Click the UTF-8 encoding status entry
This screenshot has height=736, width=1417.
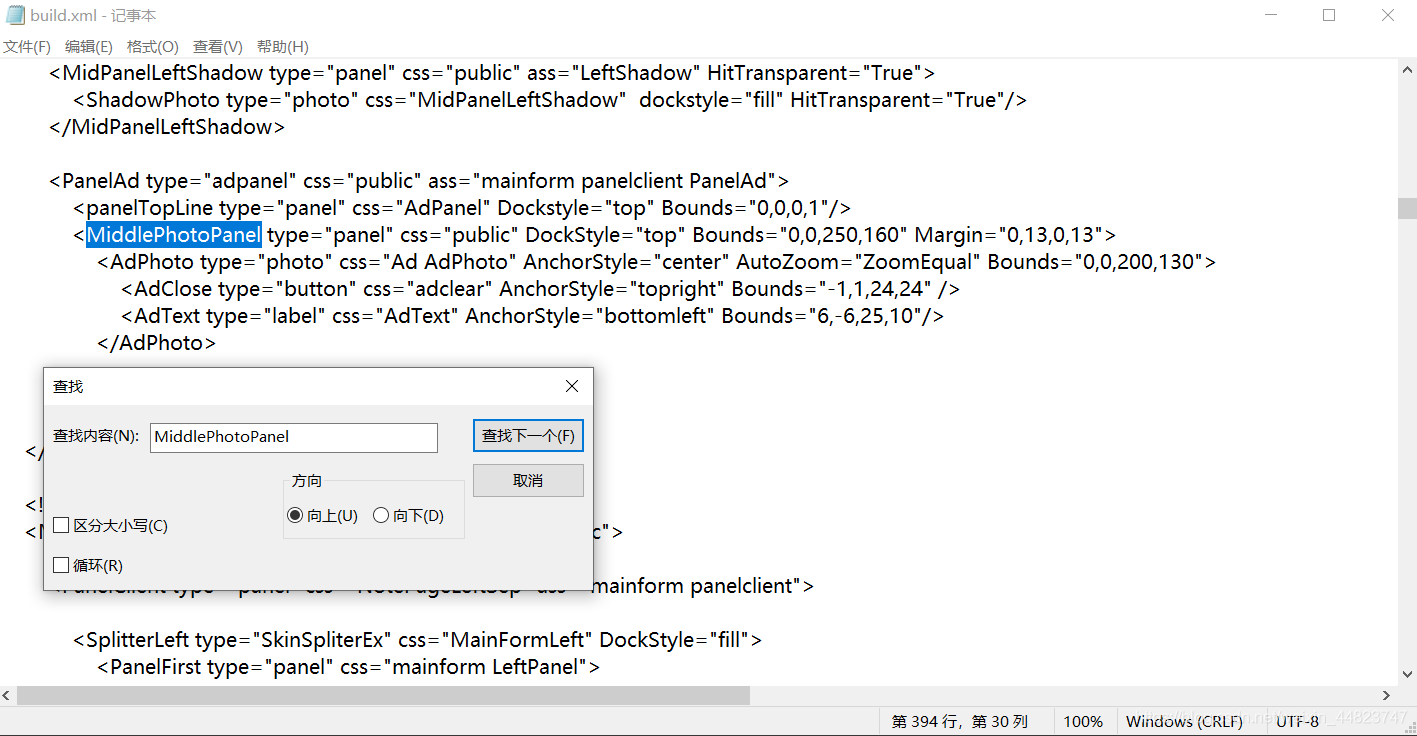click(1298, 721)
